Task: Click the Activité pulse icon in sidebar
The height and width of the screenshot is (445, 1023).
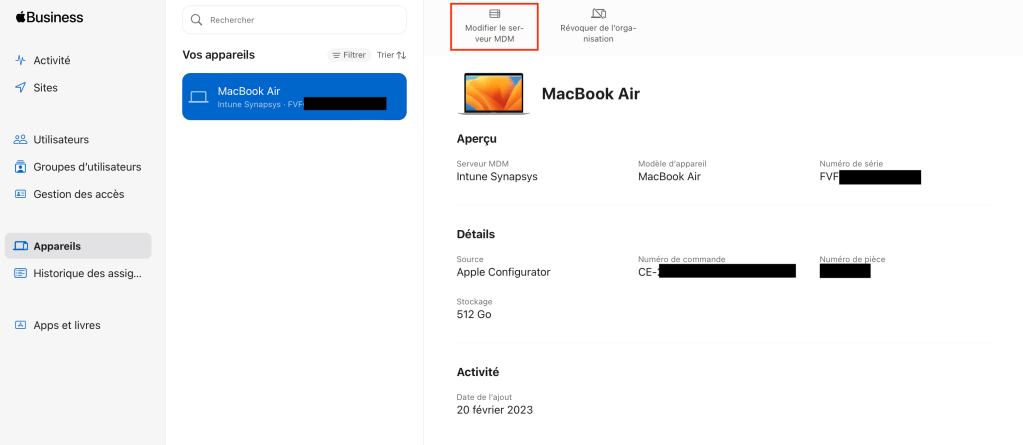Action: (x=20, y=60)
